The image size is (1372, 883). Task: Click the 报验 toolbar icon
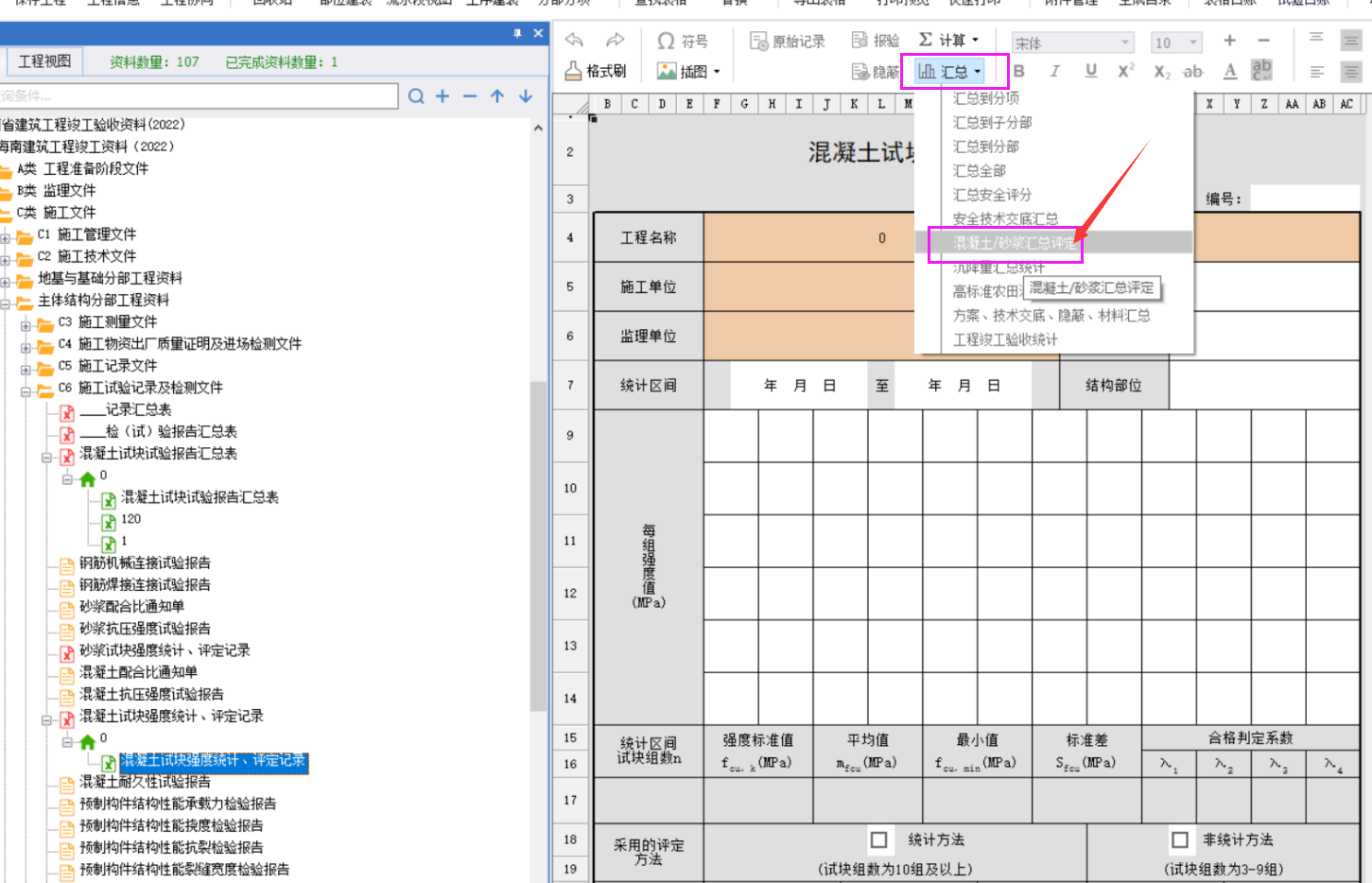pyautogui.click(x=876, y=41)
